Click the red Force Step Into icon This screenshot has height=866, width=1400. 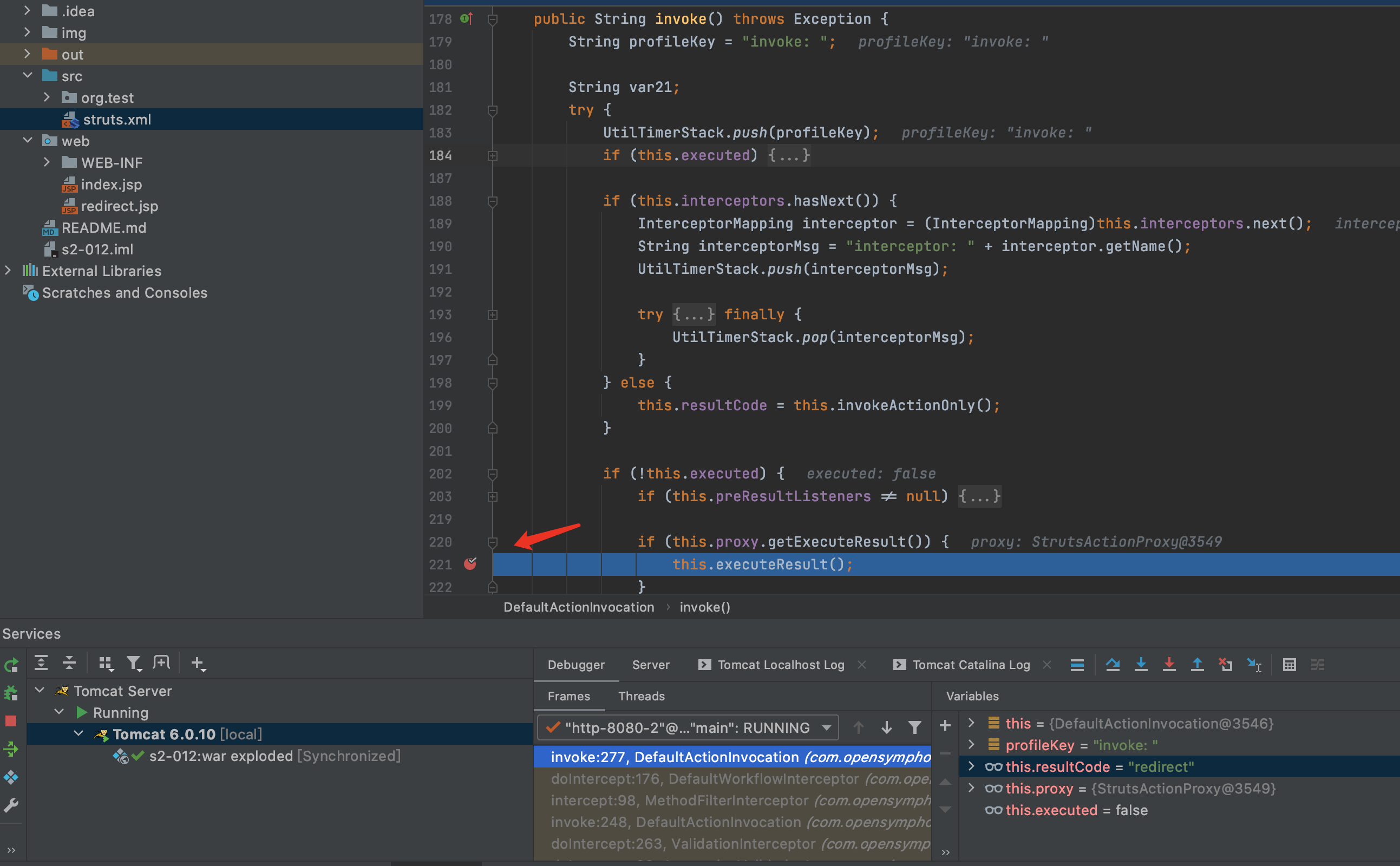click(1169, 665)
